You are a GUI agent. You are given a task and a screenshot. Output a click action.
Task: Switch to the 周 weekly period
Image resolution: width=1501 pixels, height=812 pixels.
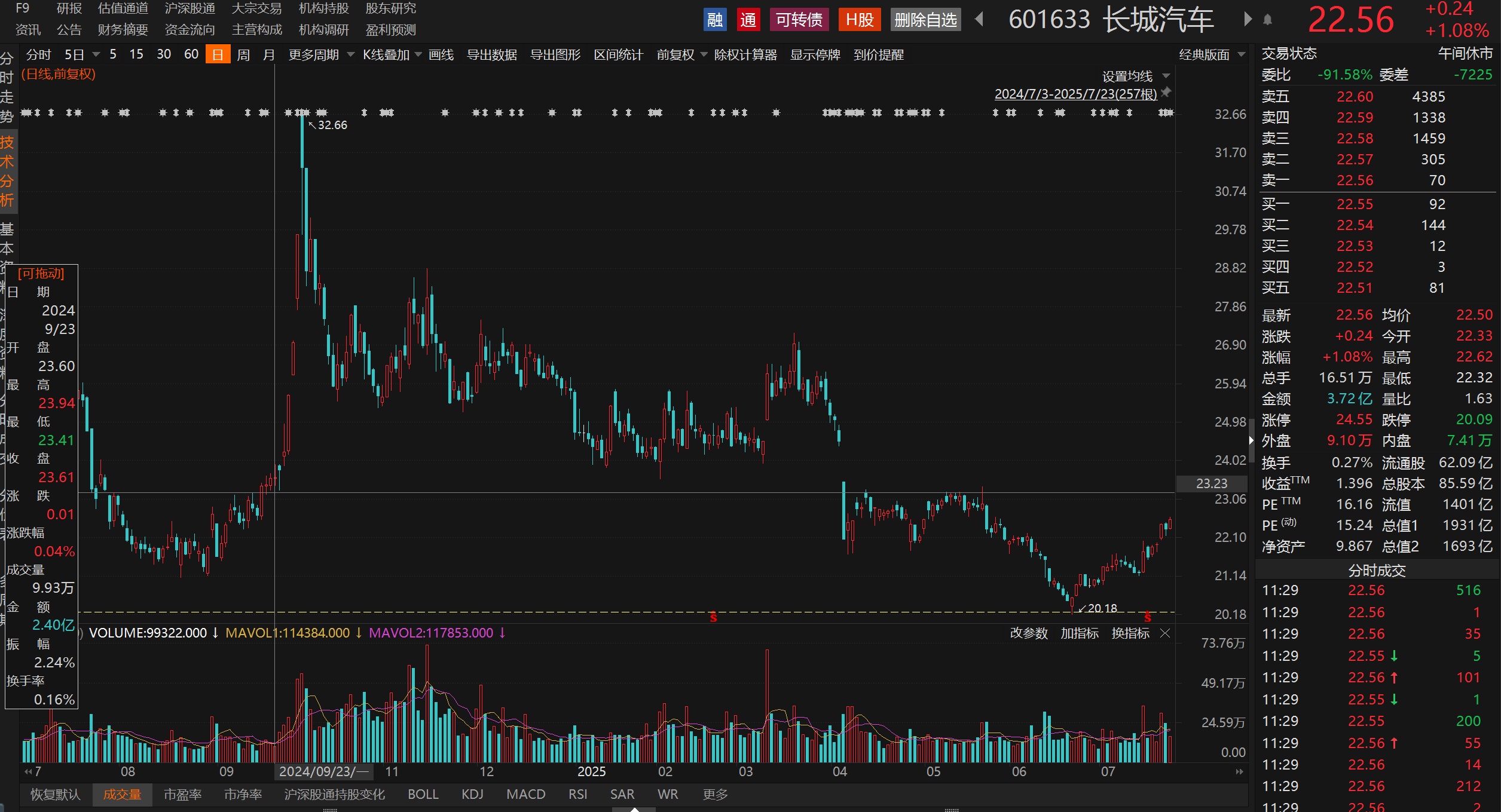(x=243, y=54)
